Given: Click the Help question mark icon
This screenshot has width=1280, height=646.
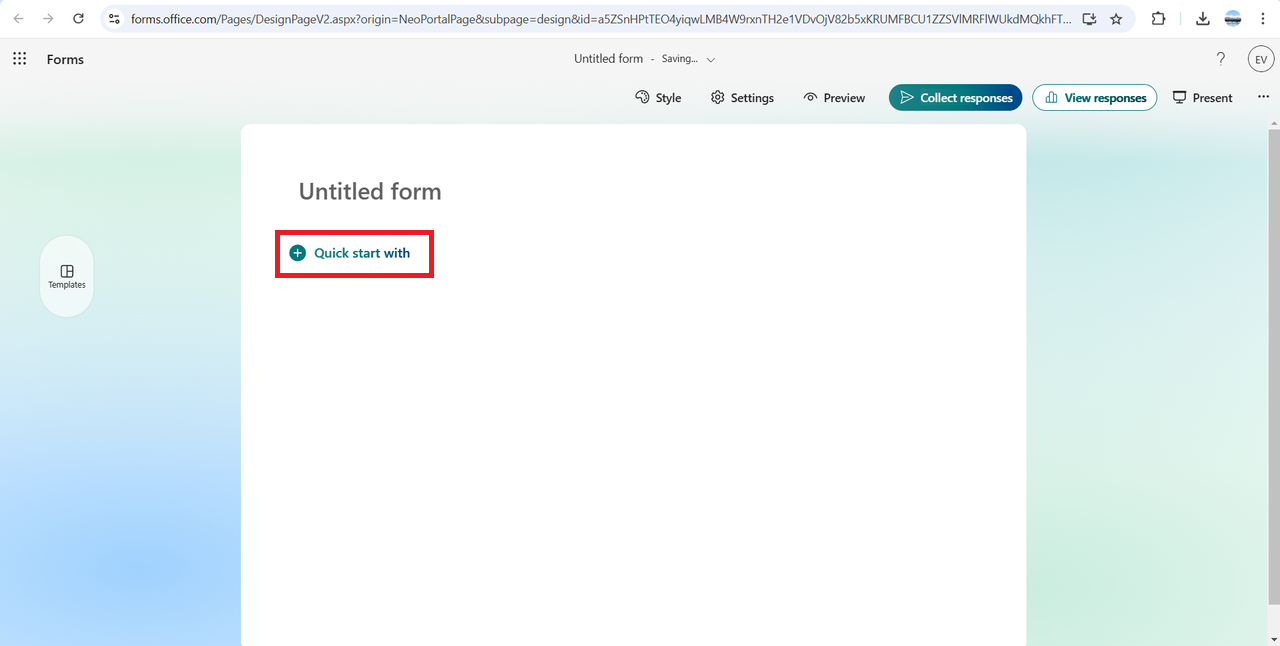Looking at the screenshot, I should click(x=1220, y=59).
